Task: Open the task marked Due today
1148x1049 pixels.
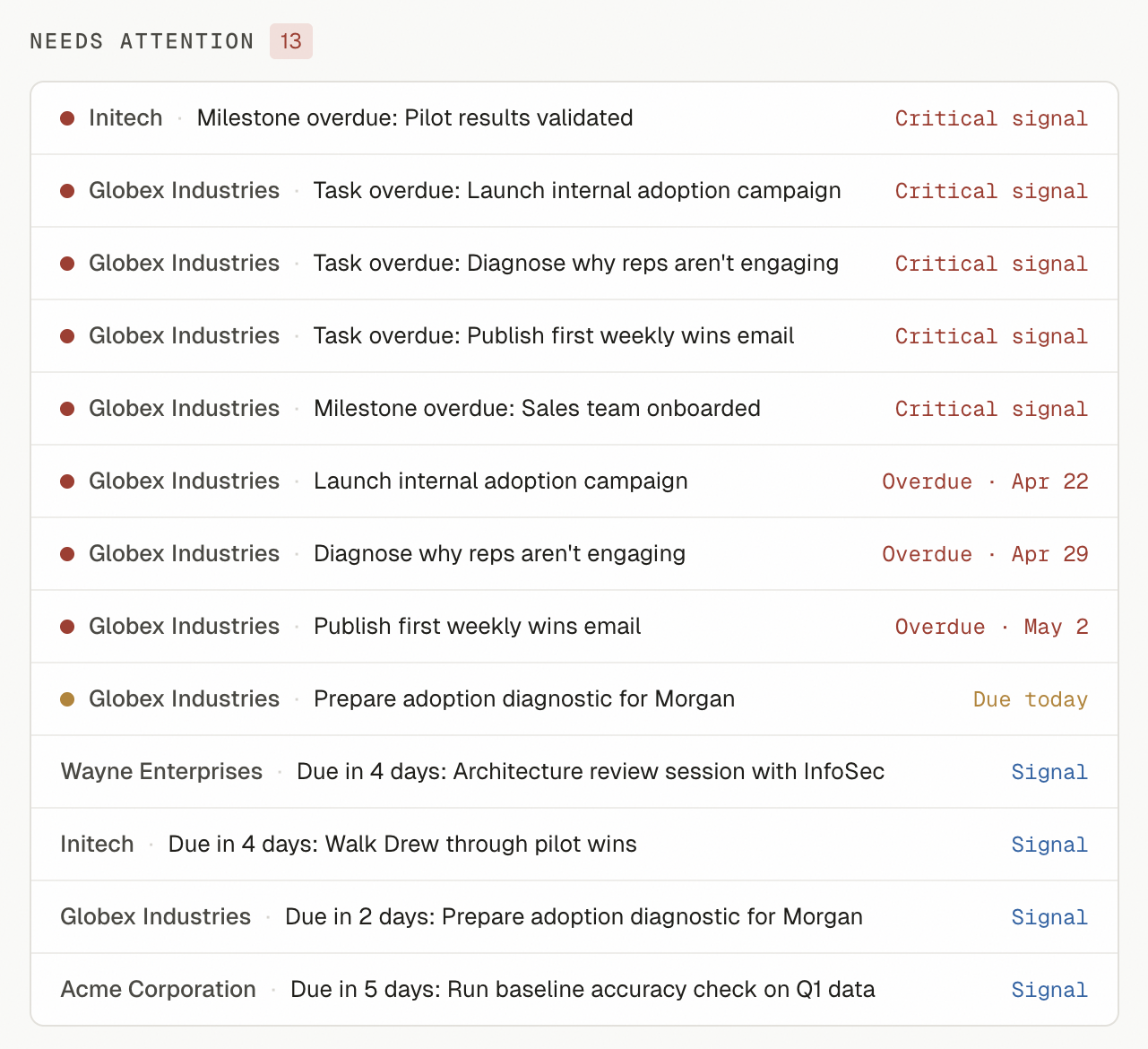Action: (x=574, y=699)
